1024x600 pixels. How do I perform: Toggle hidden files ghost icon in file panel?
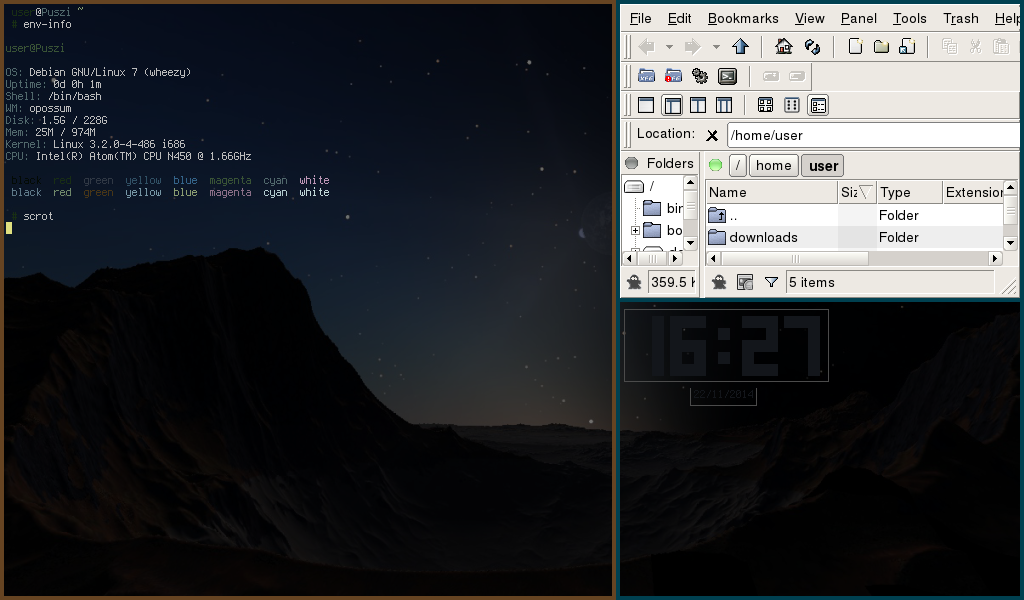pos(718,283)
